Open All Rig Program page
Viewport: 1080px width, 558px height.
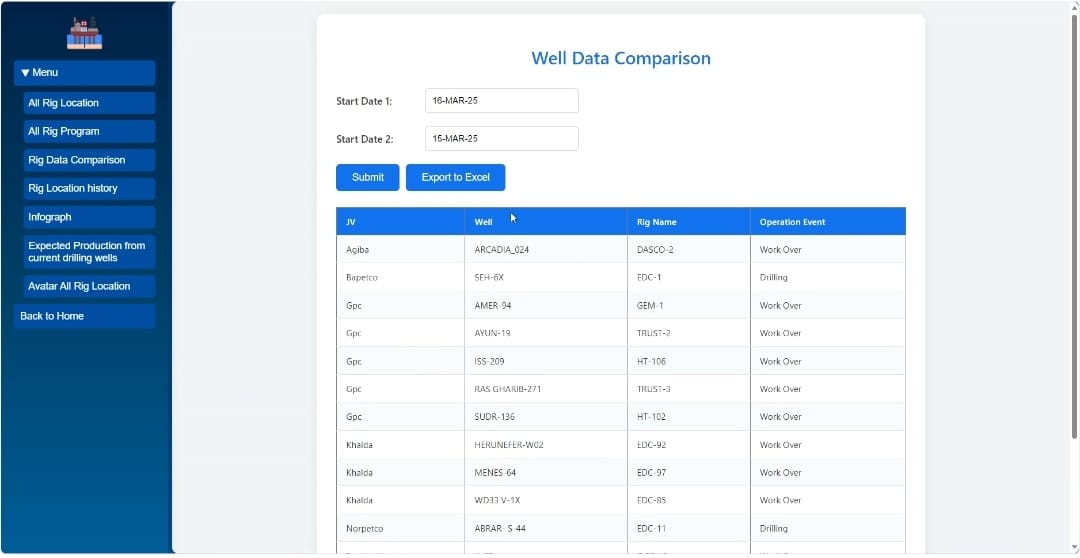tap(89, 132)
